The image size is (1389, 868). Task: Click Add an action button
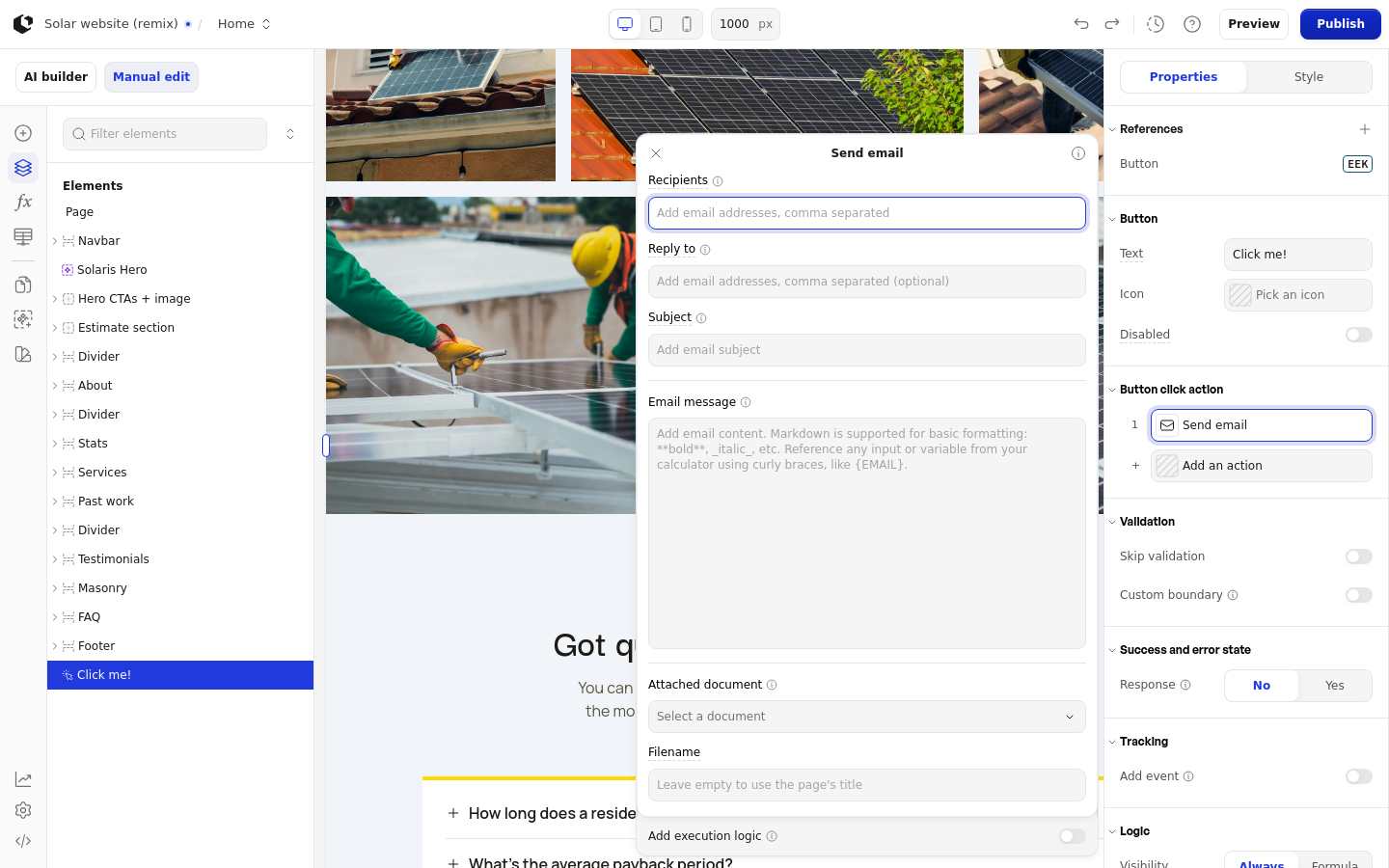[x=1262, y=466]
